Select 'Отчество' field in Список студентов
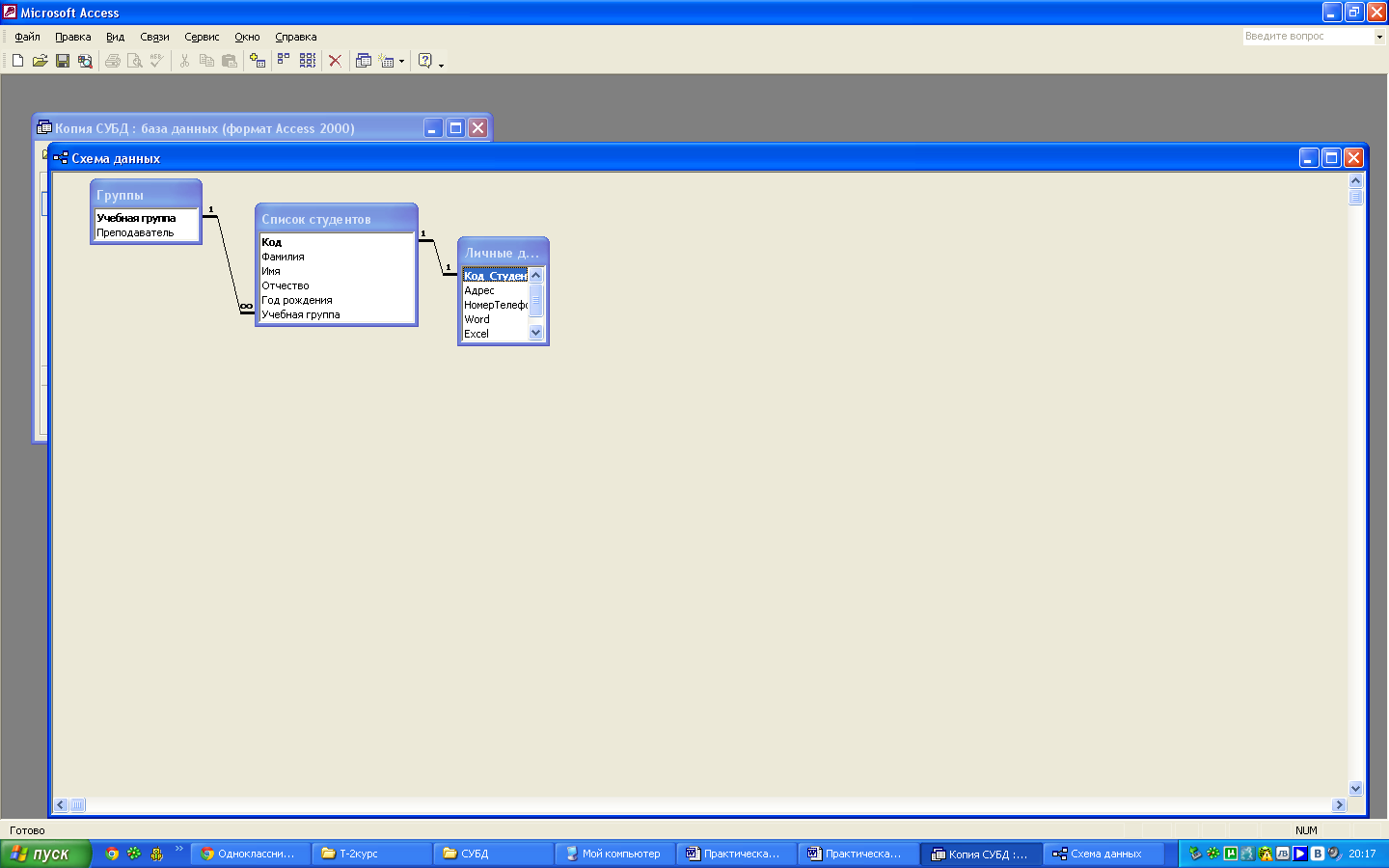This screenshot has width=1389, height=868. click(x=337, y=285)
